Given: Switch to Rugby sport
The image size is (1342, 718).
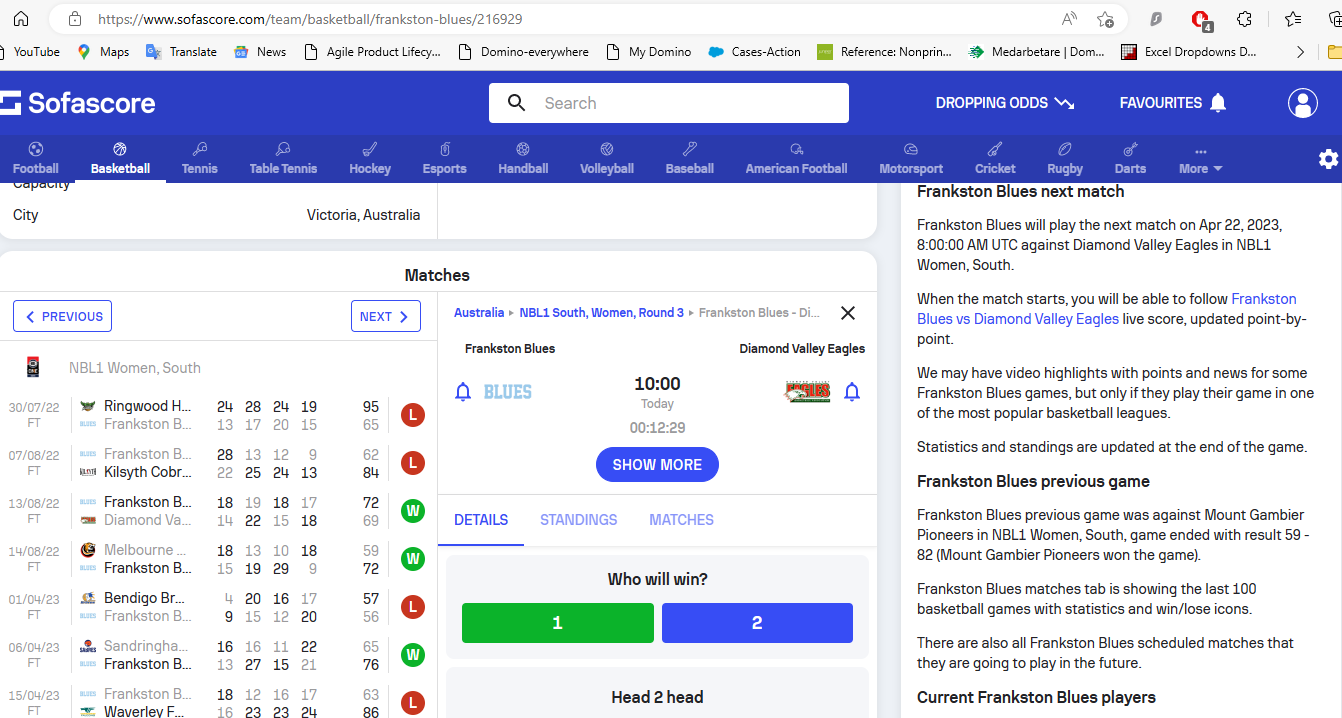Looking at the screenshot, I should coord(1065,159).
